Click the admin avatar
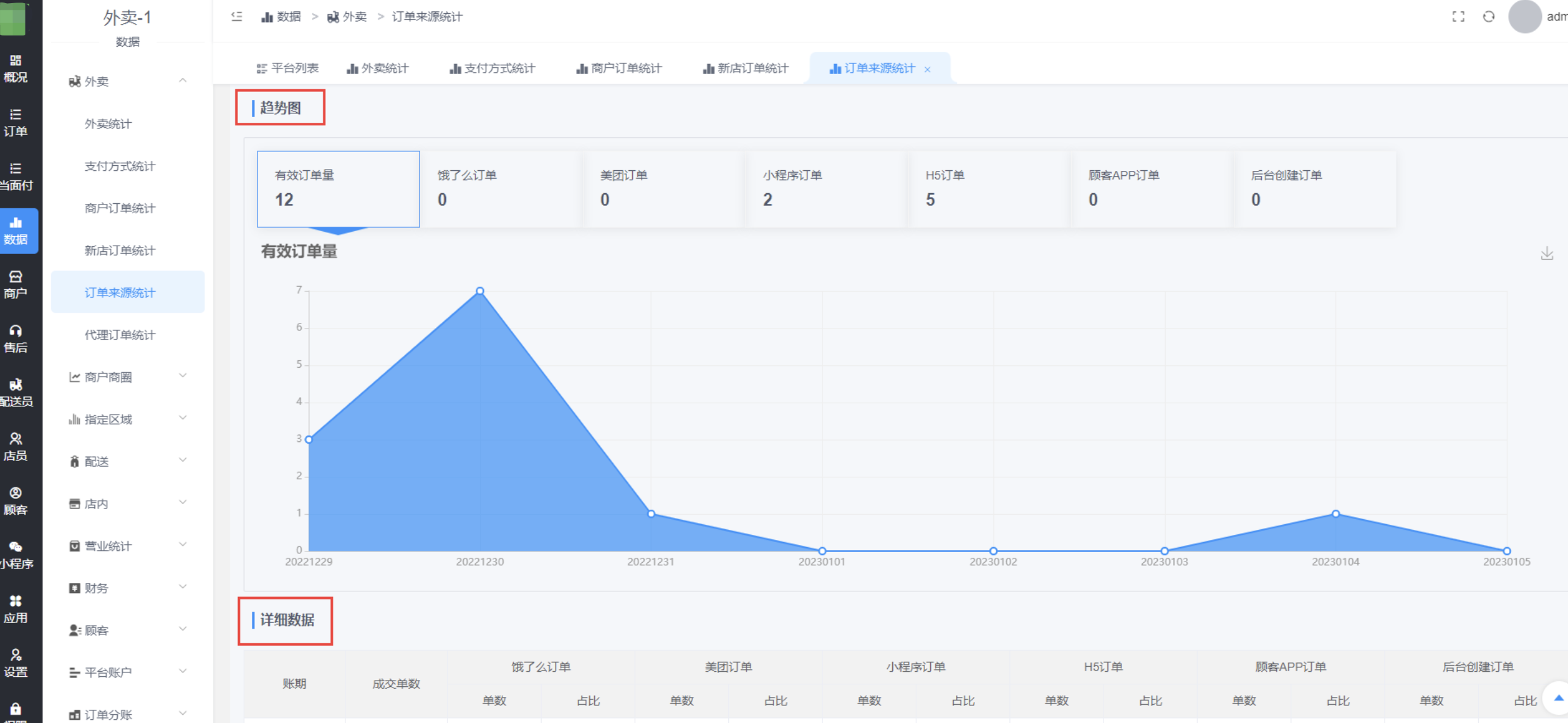 click(1524, 16)
